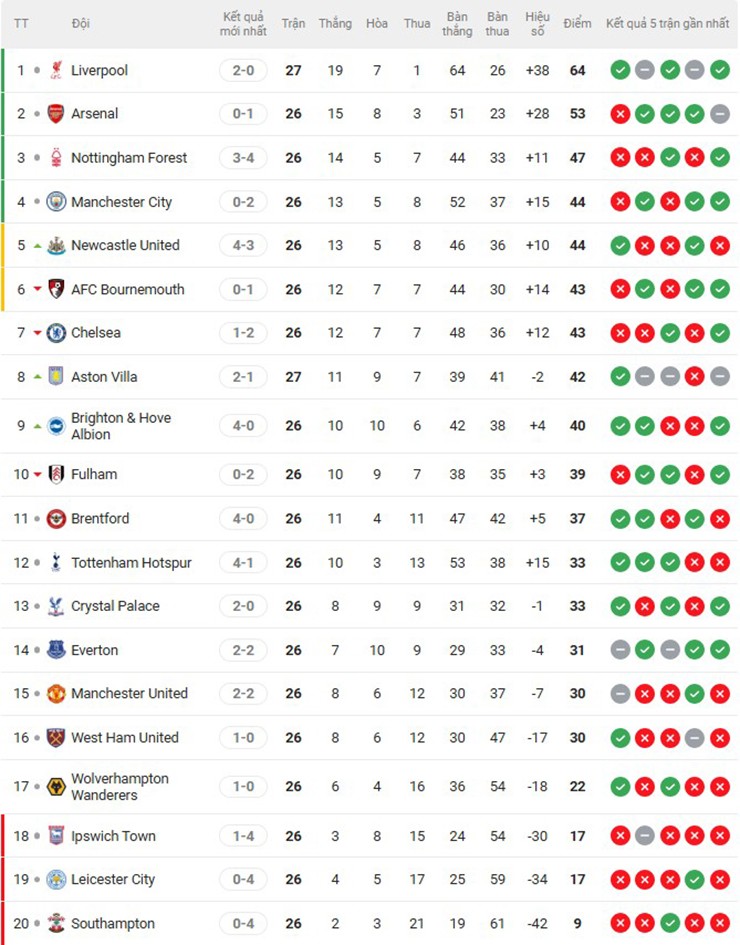Open the Brentford team page
740x945 pixels.
(100, 519)
